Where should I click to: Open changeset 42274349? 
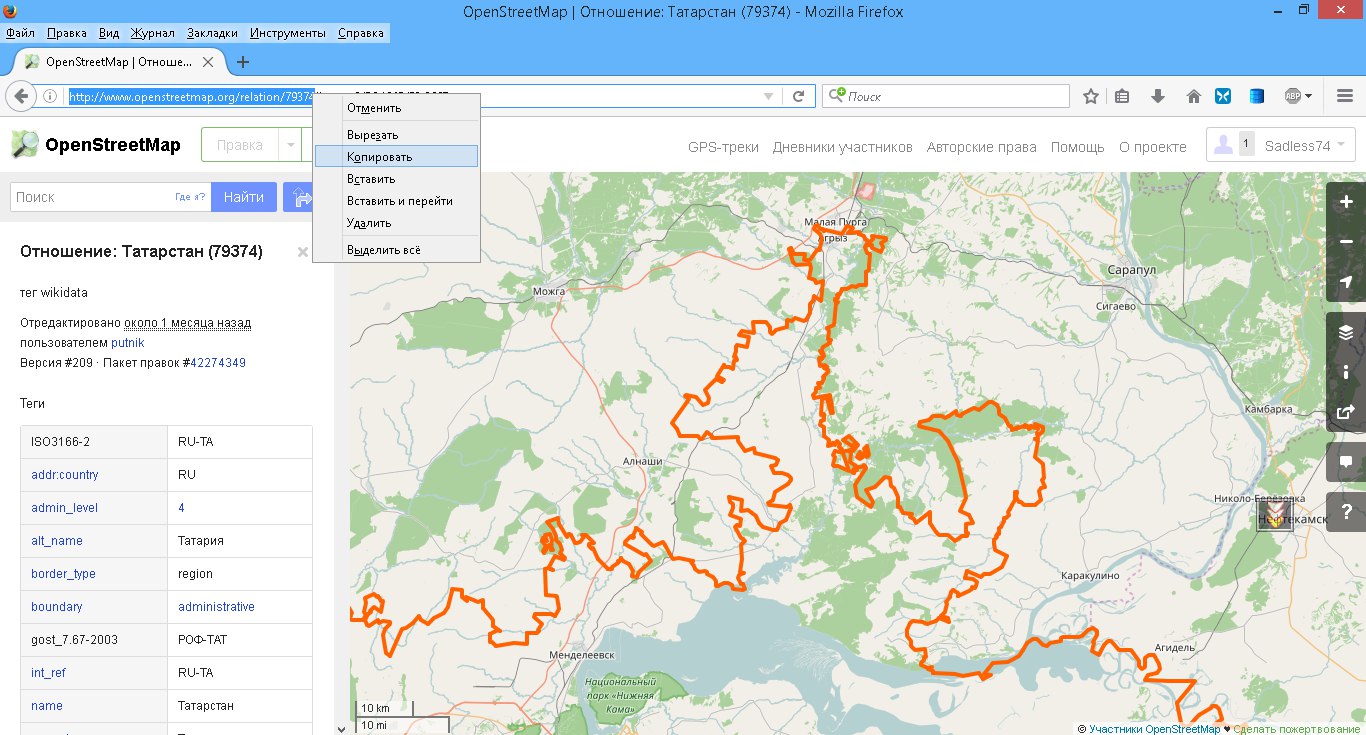tap(218, 363)
